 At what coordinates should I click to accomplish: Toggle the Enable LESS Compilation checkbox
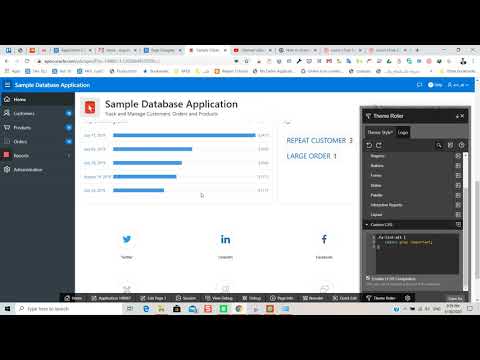(x=368, y=278)
